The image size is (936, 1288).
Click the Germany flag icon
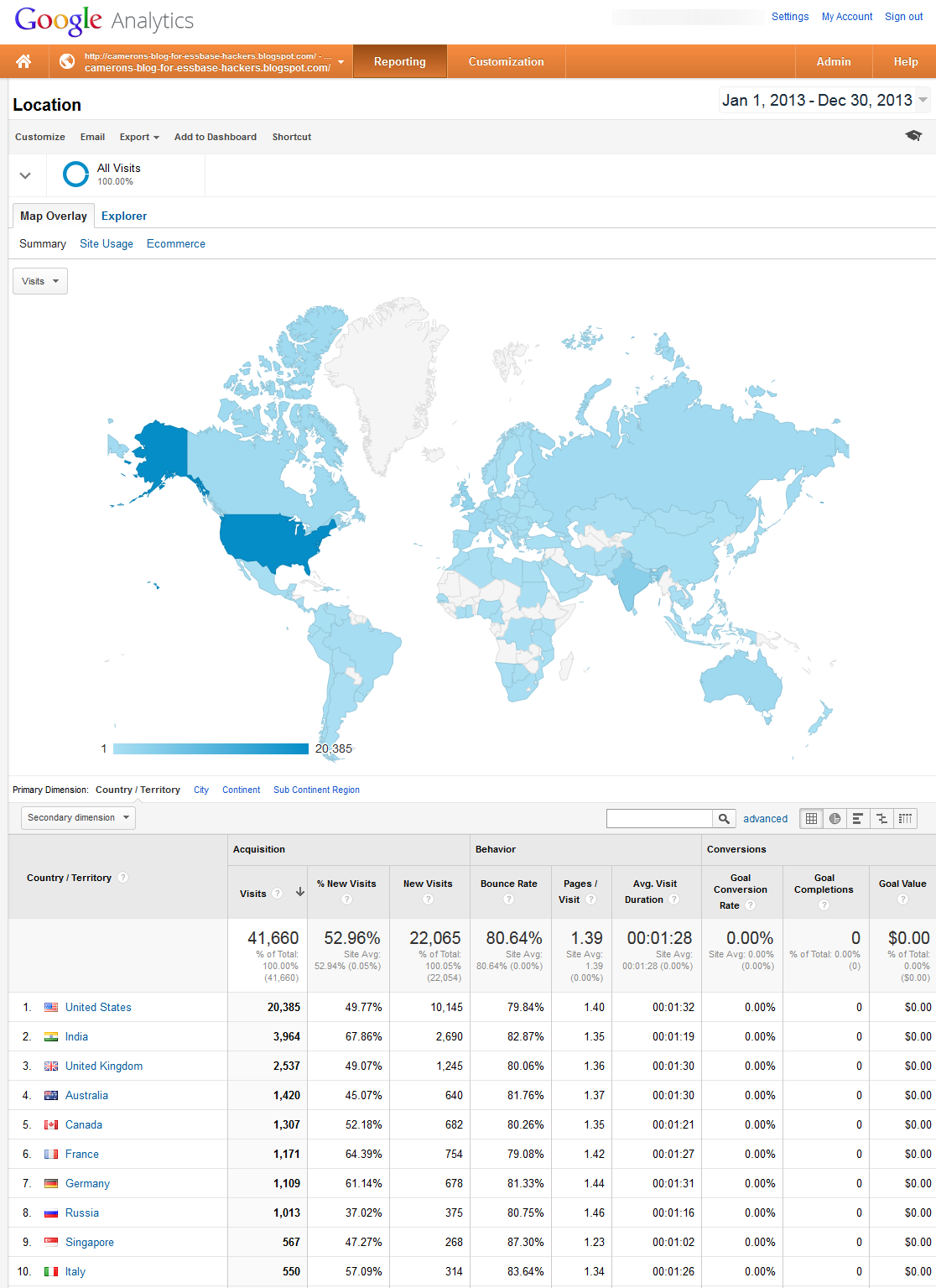click(x=51, y=1183)
